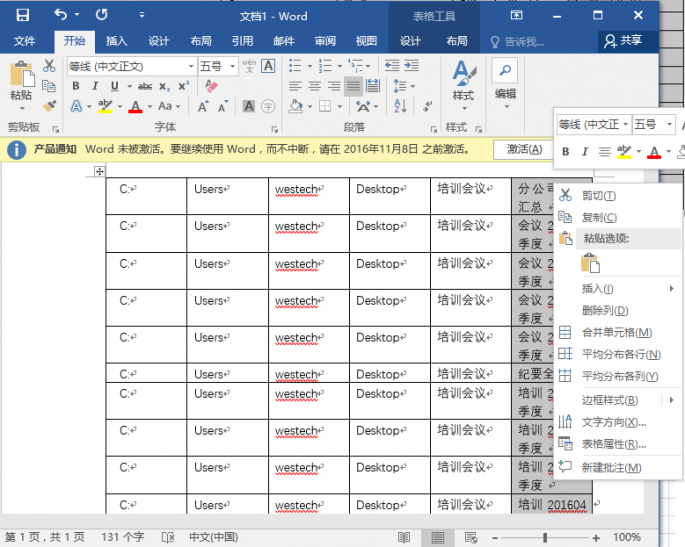Click the table move handle
This screenshot has width=685, height=547.
coord(100,171)
